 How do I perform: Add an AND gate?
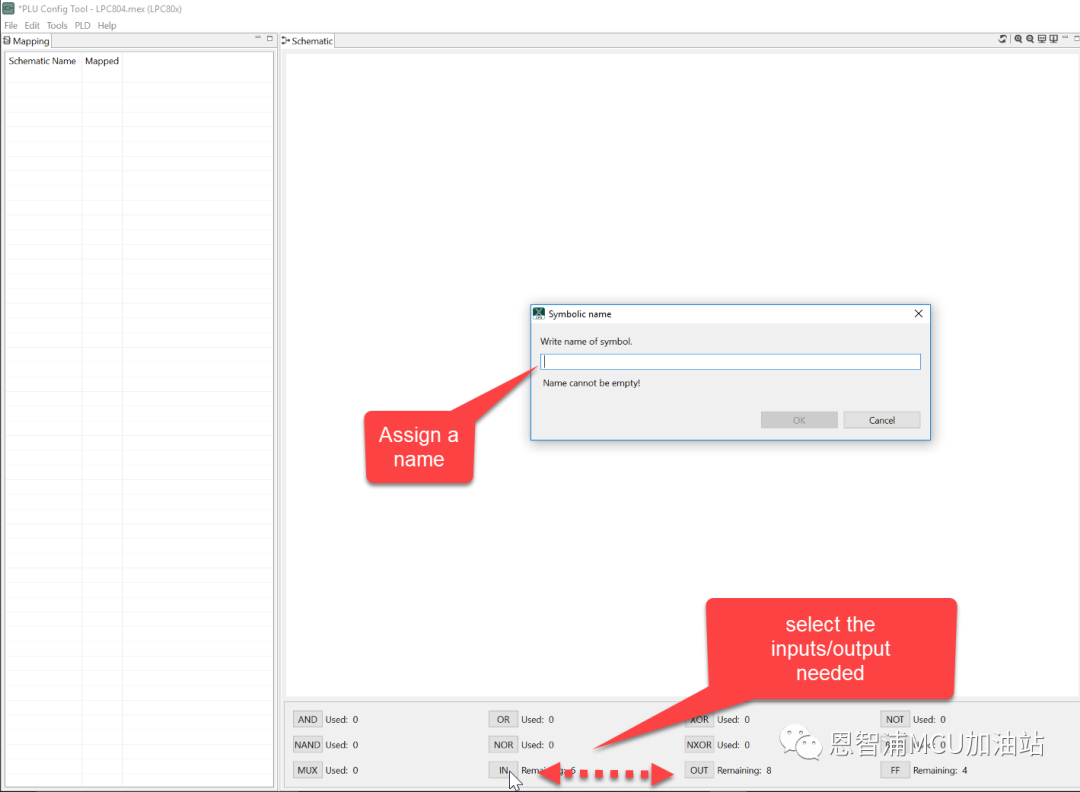click(x=307, y=719)
